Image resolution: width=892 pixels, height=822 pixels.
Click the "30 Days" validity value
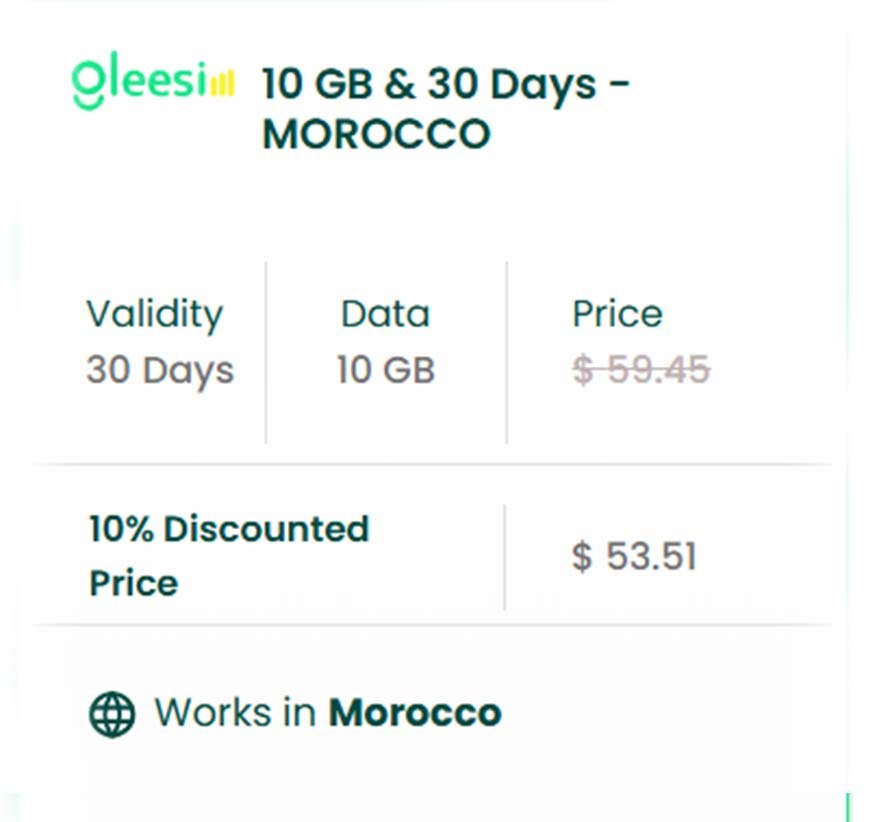click(x=160, y=370)
